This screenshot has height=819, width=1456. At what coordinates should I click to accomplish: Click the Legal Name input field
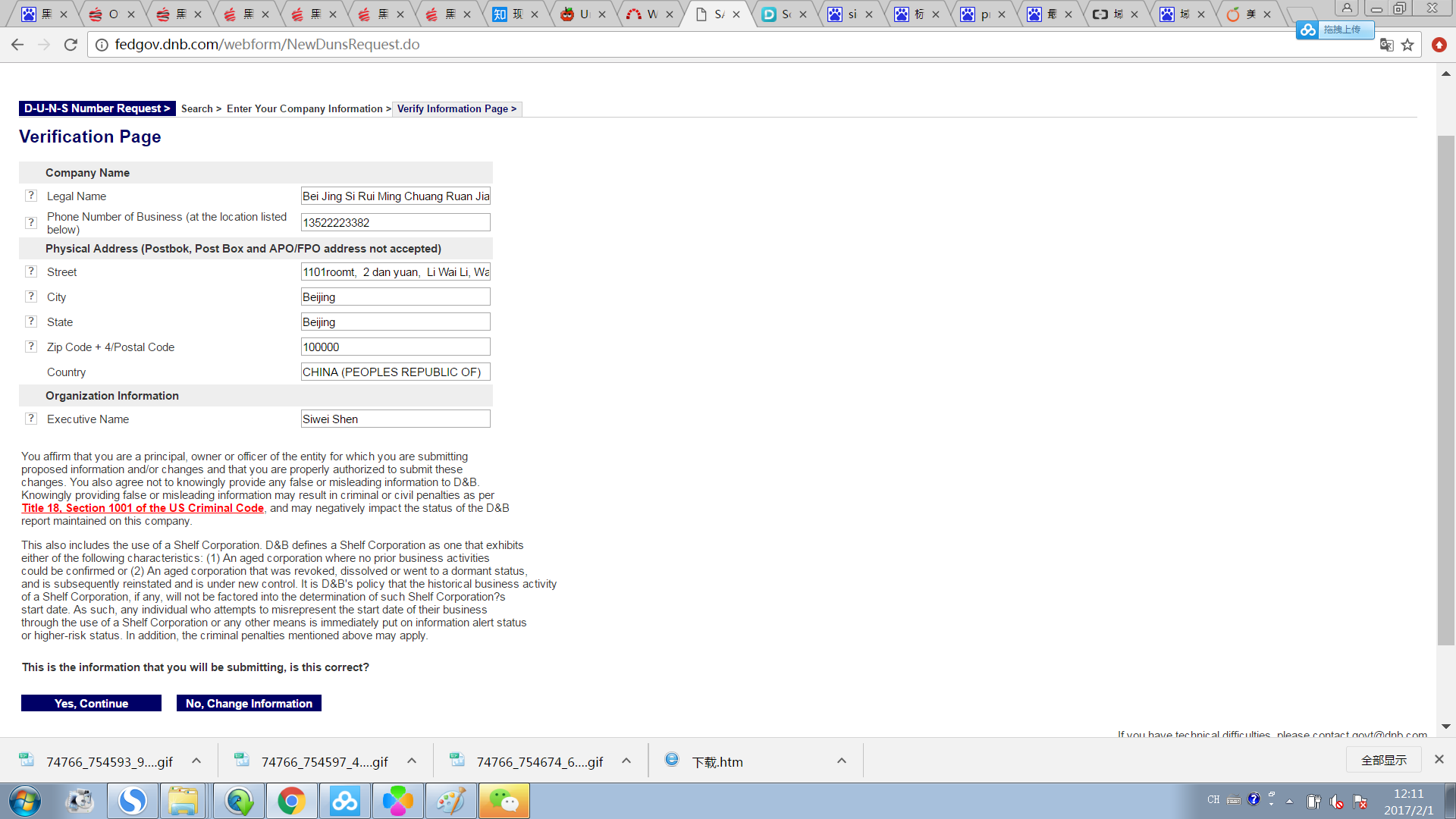pos(395,196)
